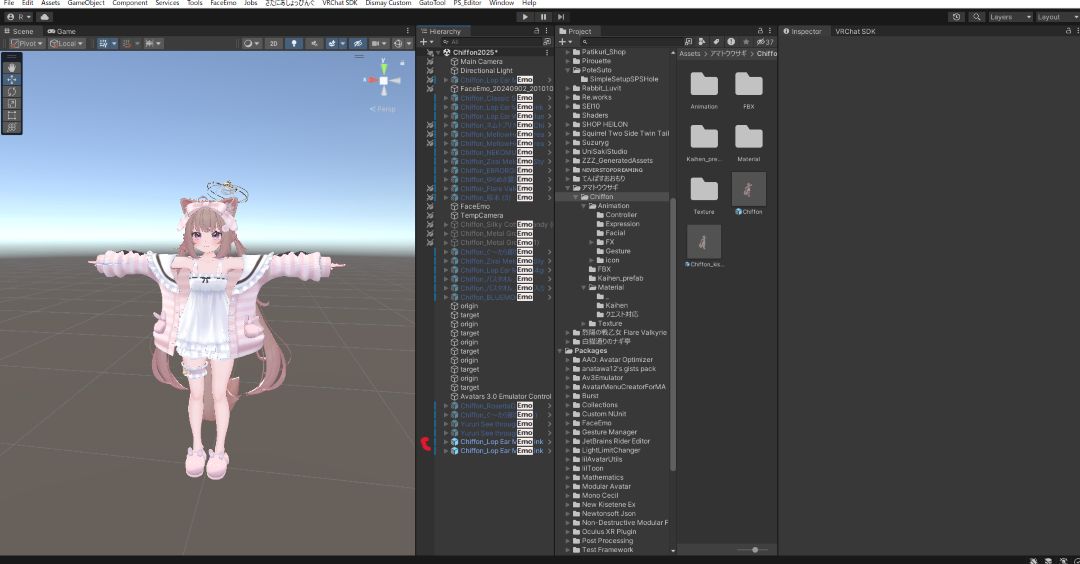Lock the Project panel

tap(760, 31)
